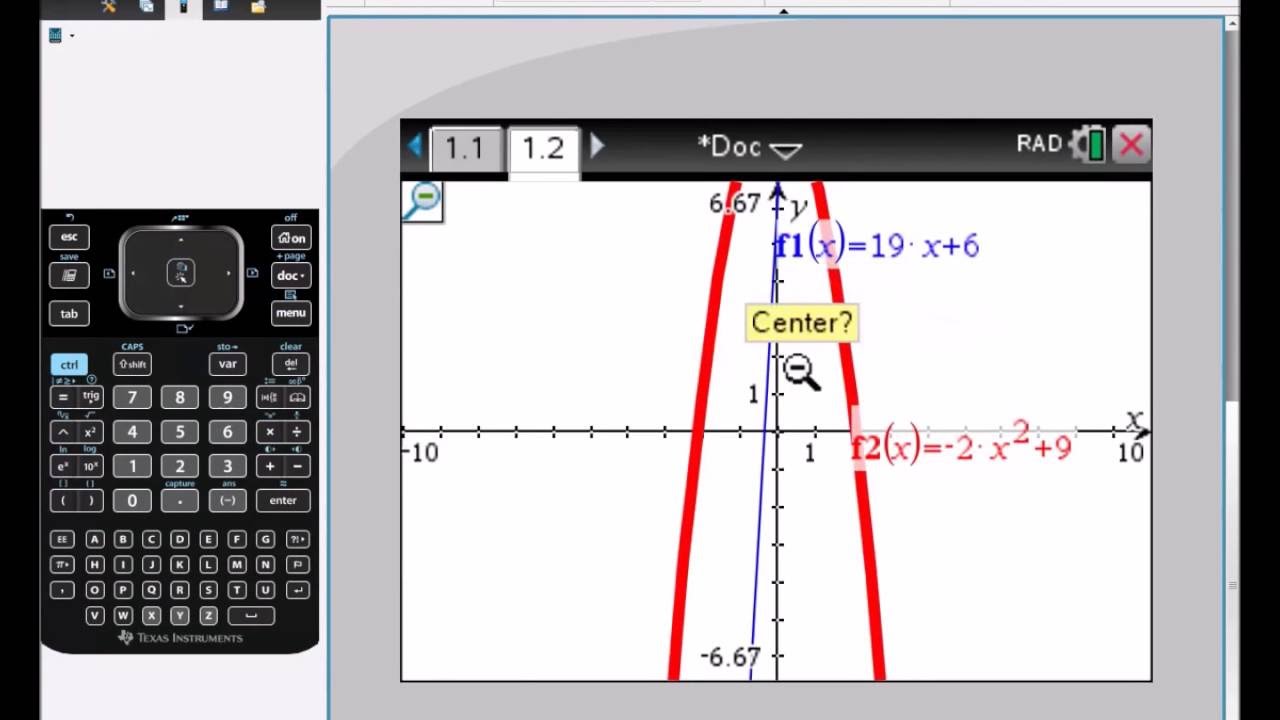Click the touchpad center click button

pyautogui.click(x=181, y=273)
